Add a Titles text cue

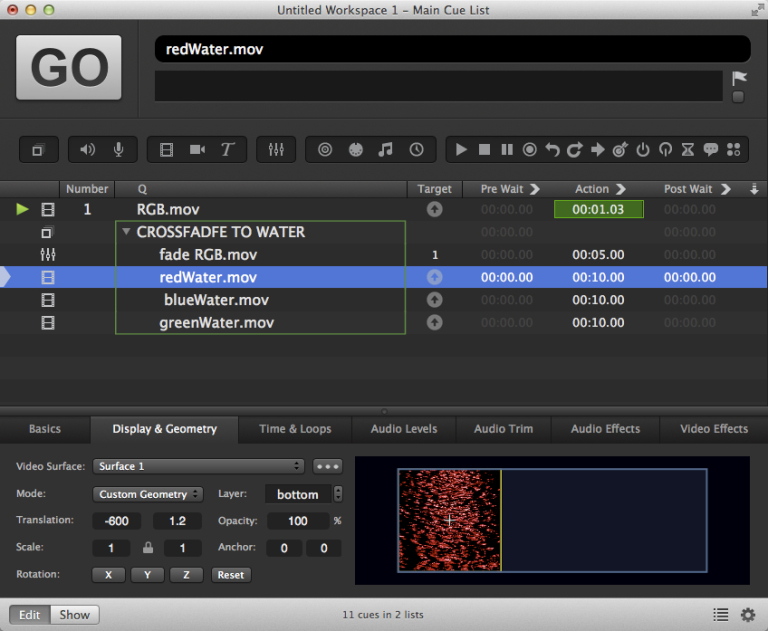(227, 150)
